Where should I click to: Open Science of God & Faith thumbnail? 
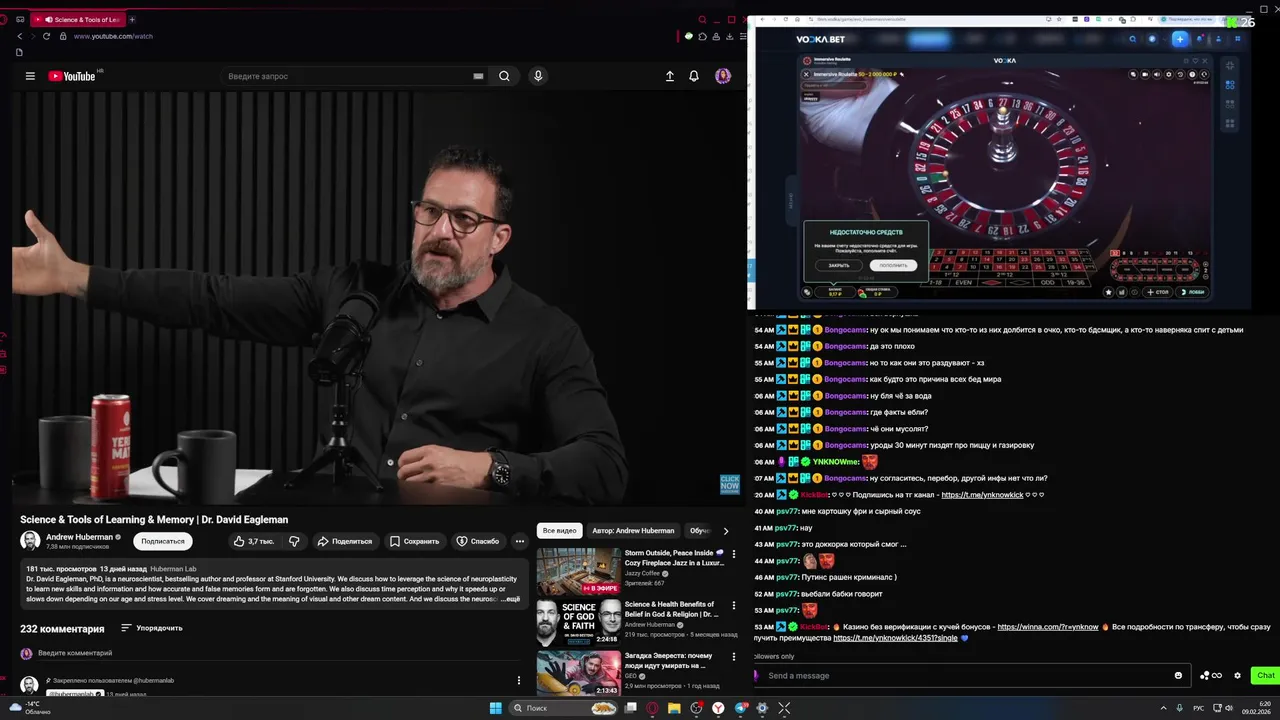pos(579,623)
